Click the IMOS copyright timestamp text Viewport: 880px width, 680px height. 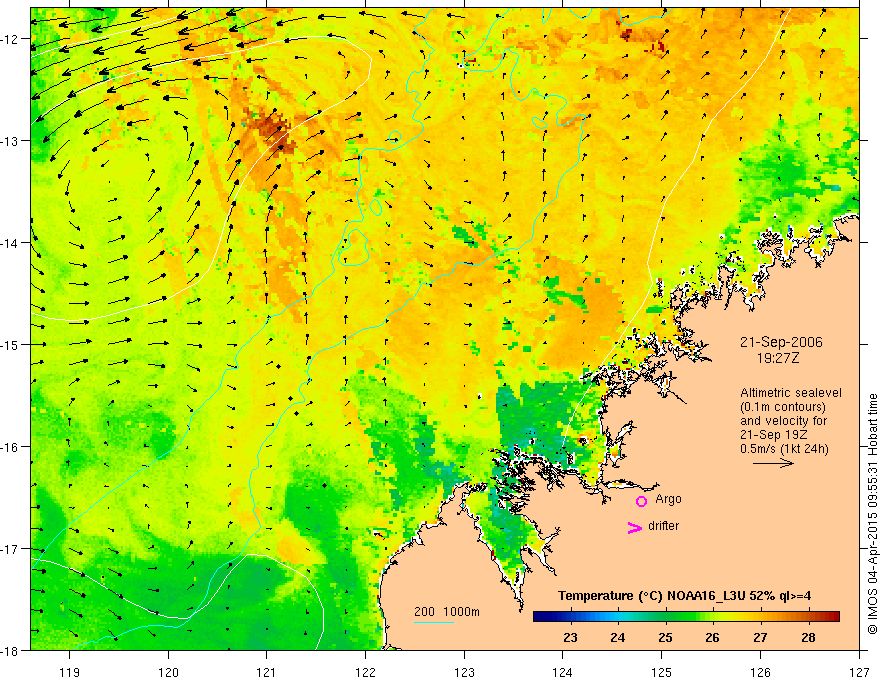click(872, 514)
